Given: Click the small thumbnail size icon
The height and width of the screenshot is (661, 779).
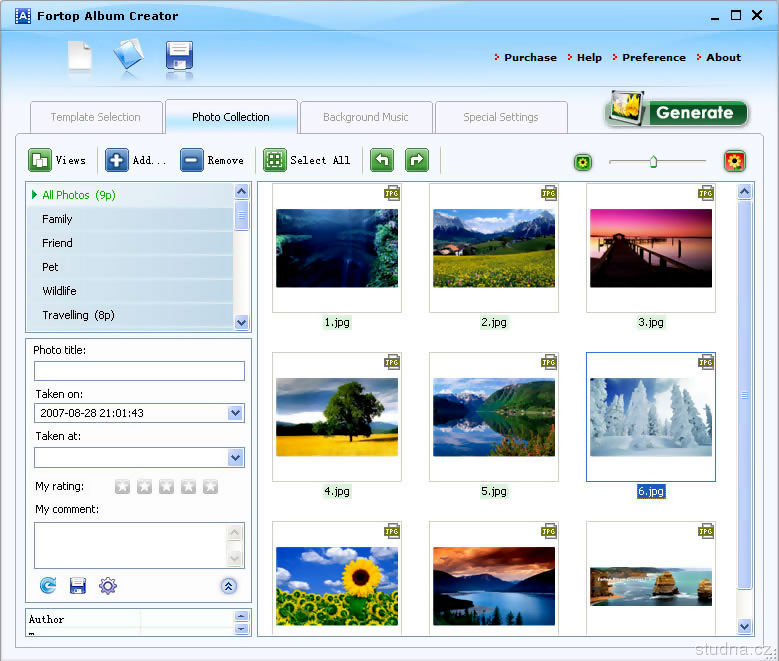Looking at the screenshot, I should coord(582,161).
